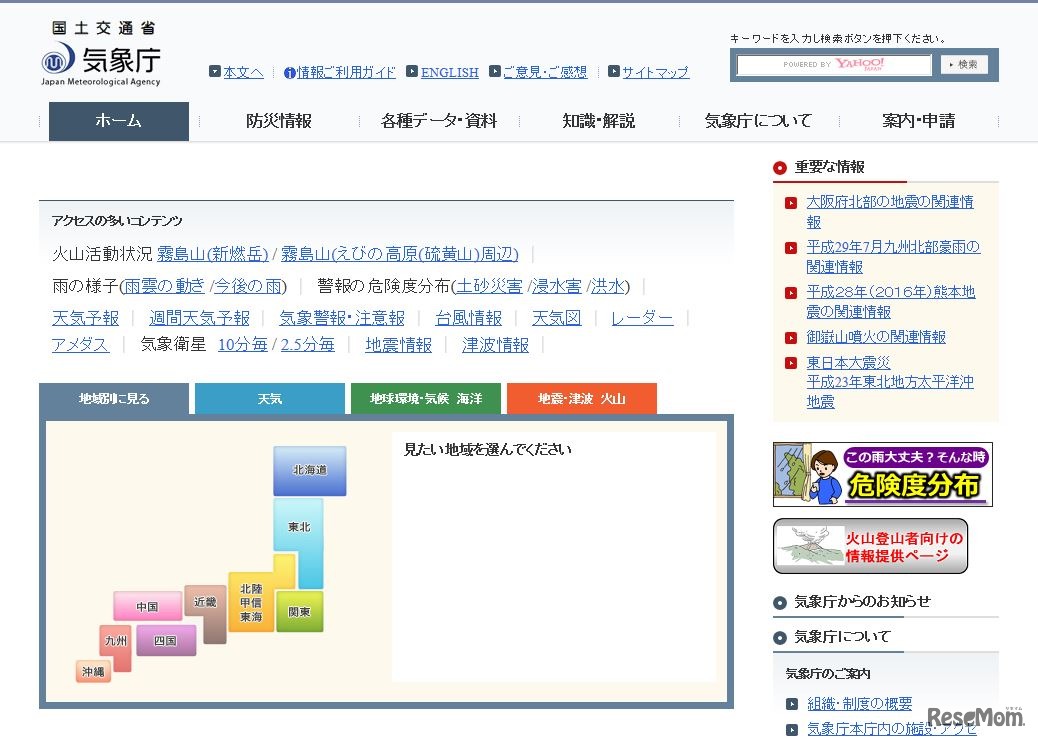Viewport: 1038px width, 740px height.
Task: Open 組織・制度の概要 in the sidebar
Action: tap(860, 703)
